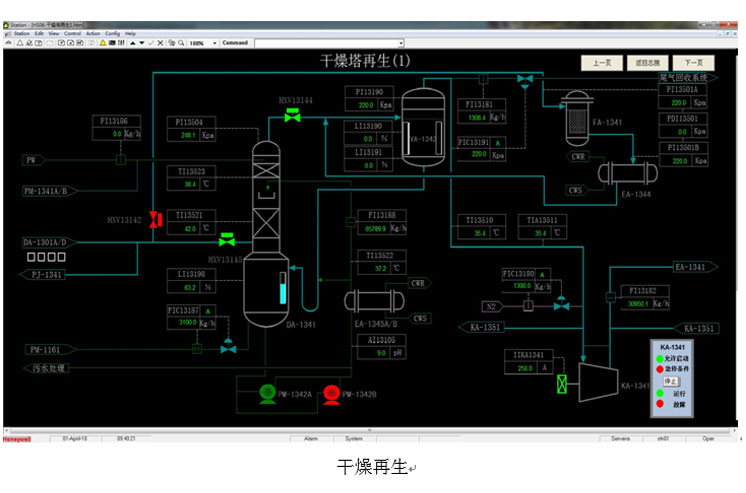
Task: Click the 停止 button in KA-1341 panel
Action: [x=671, y=381]
